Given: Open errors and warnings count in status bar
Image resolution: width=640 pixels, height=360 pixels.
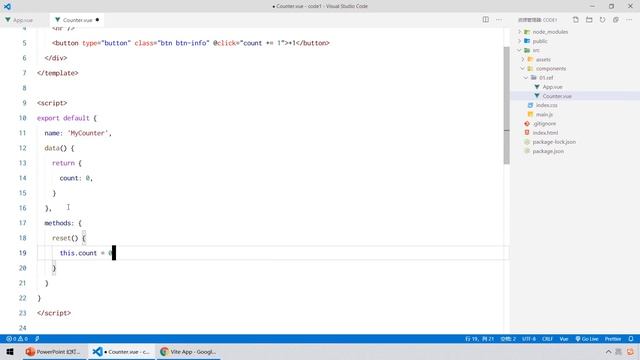Looking at the screenshot, I should [x=17, y=339].
